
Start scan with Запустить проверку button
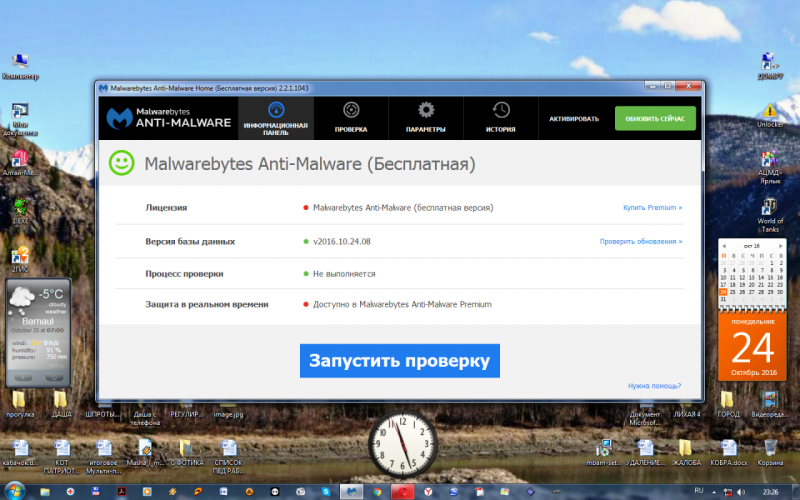coord(399,361)
